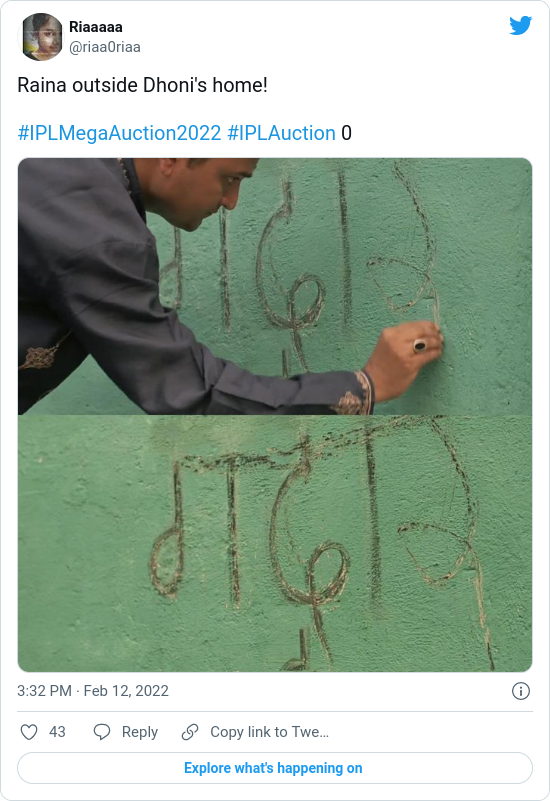Click the Riaaaaa display name

95,27
